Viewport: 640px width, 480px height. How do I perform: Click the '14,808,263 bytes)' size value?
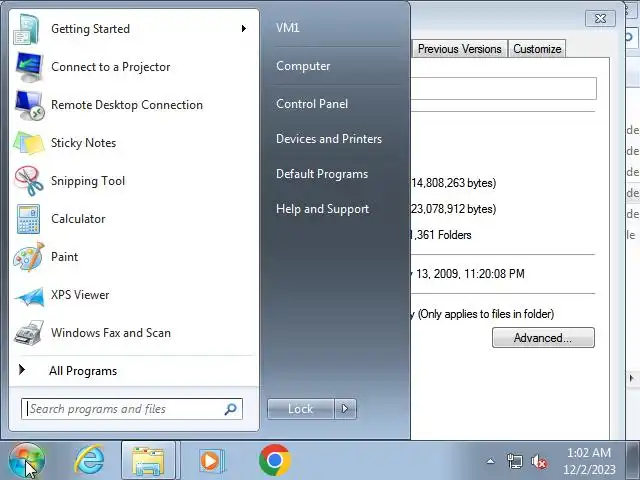(x=453, y=183)
